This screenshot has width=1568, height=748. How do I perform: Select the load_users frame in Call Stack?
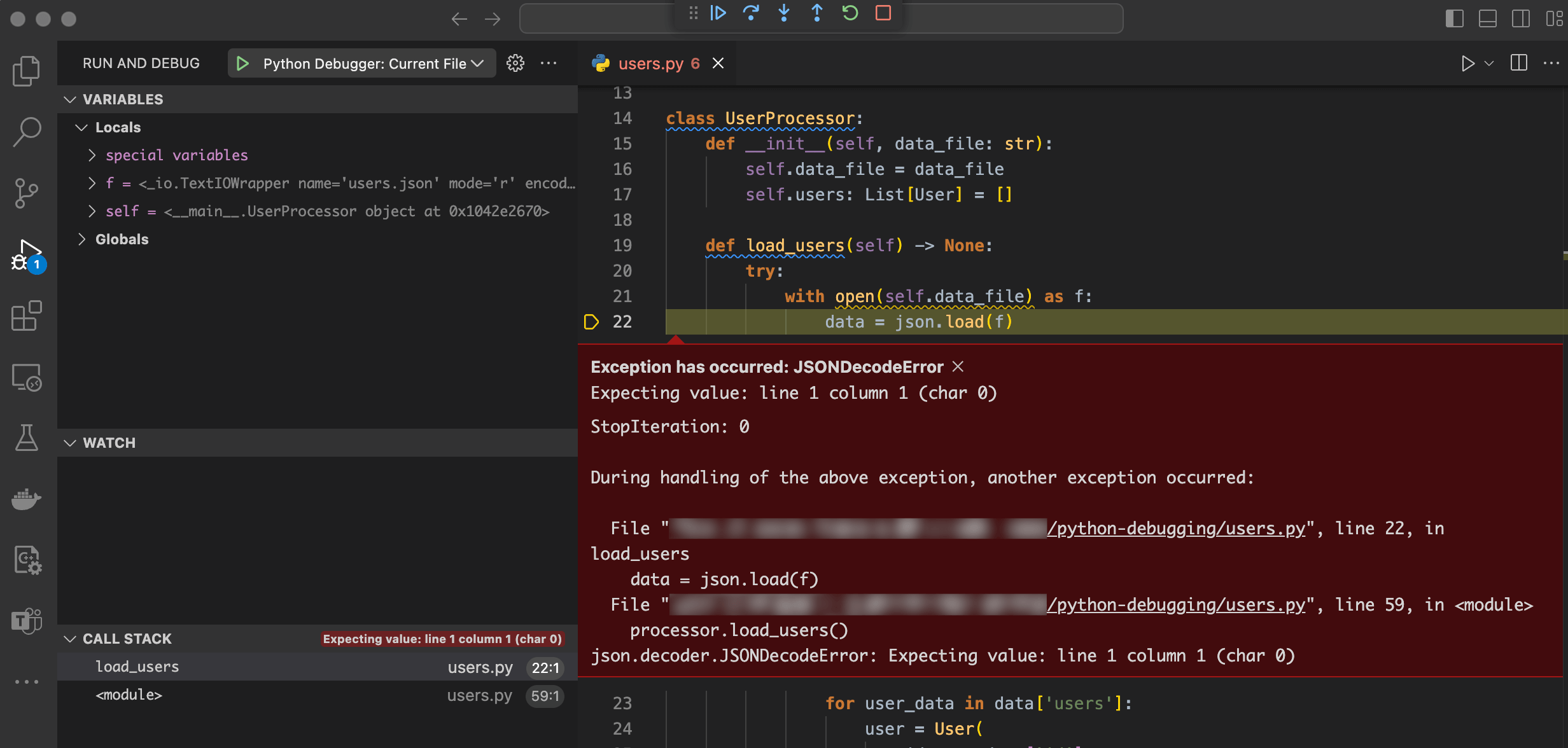coord(137,667)
